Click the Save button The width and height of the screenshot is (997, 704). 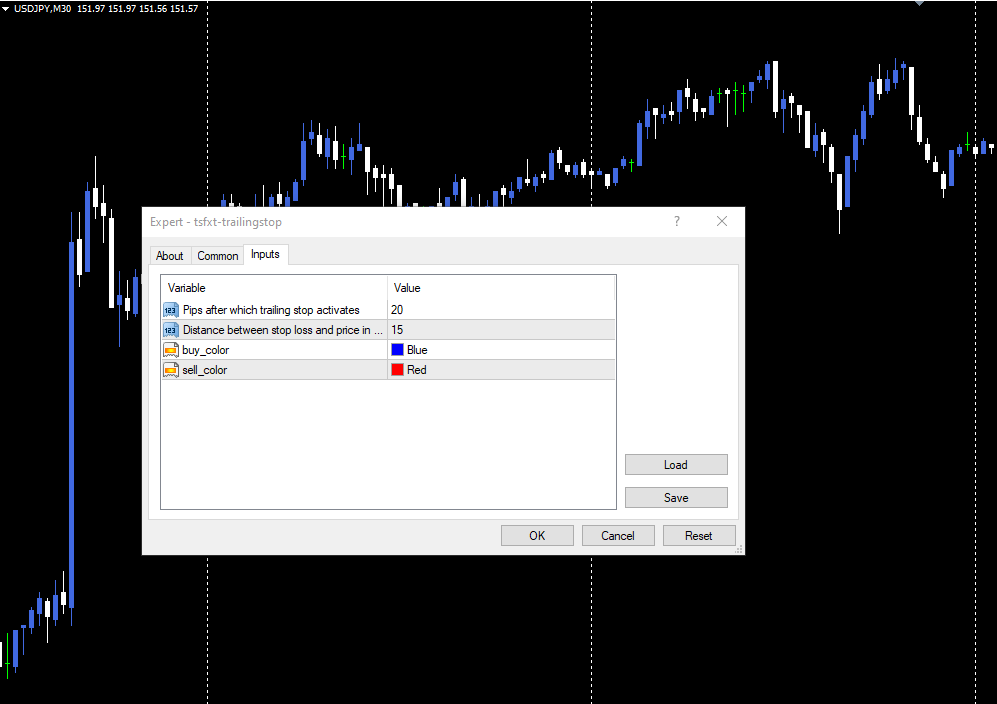click(x=676, y=497)
